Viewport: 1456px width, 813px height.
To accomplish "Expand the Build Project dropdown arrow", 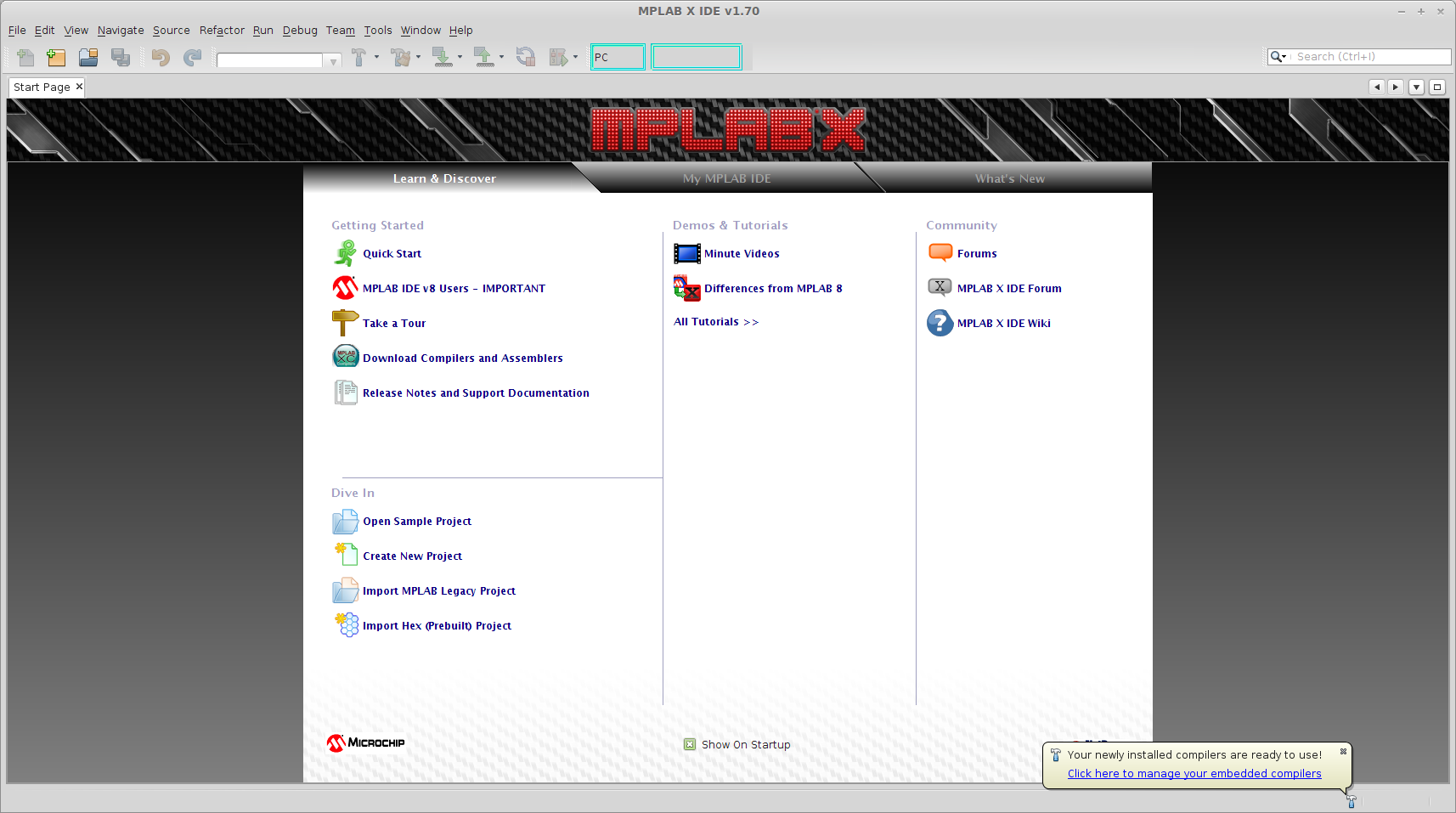I will [376, 57].
